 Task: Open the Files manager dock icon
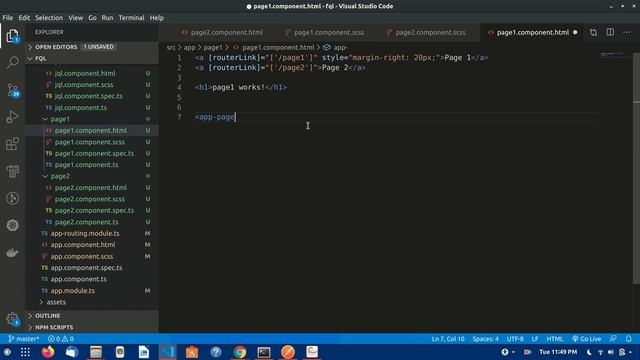[x=96, y=352]
